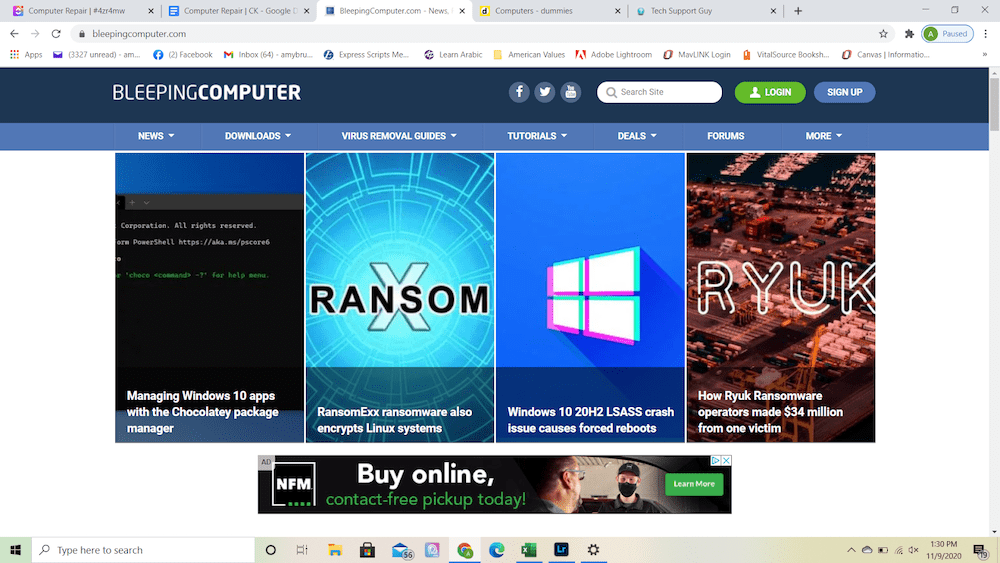Open File Explorer from taskbar
The height and width of the screenshot is (563, 1000).
[335, 550]
